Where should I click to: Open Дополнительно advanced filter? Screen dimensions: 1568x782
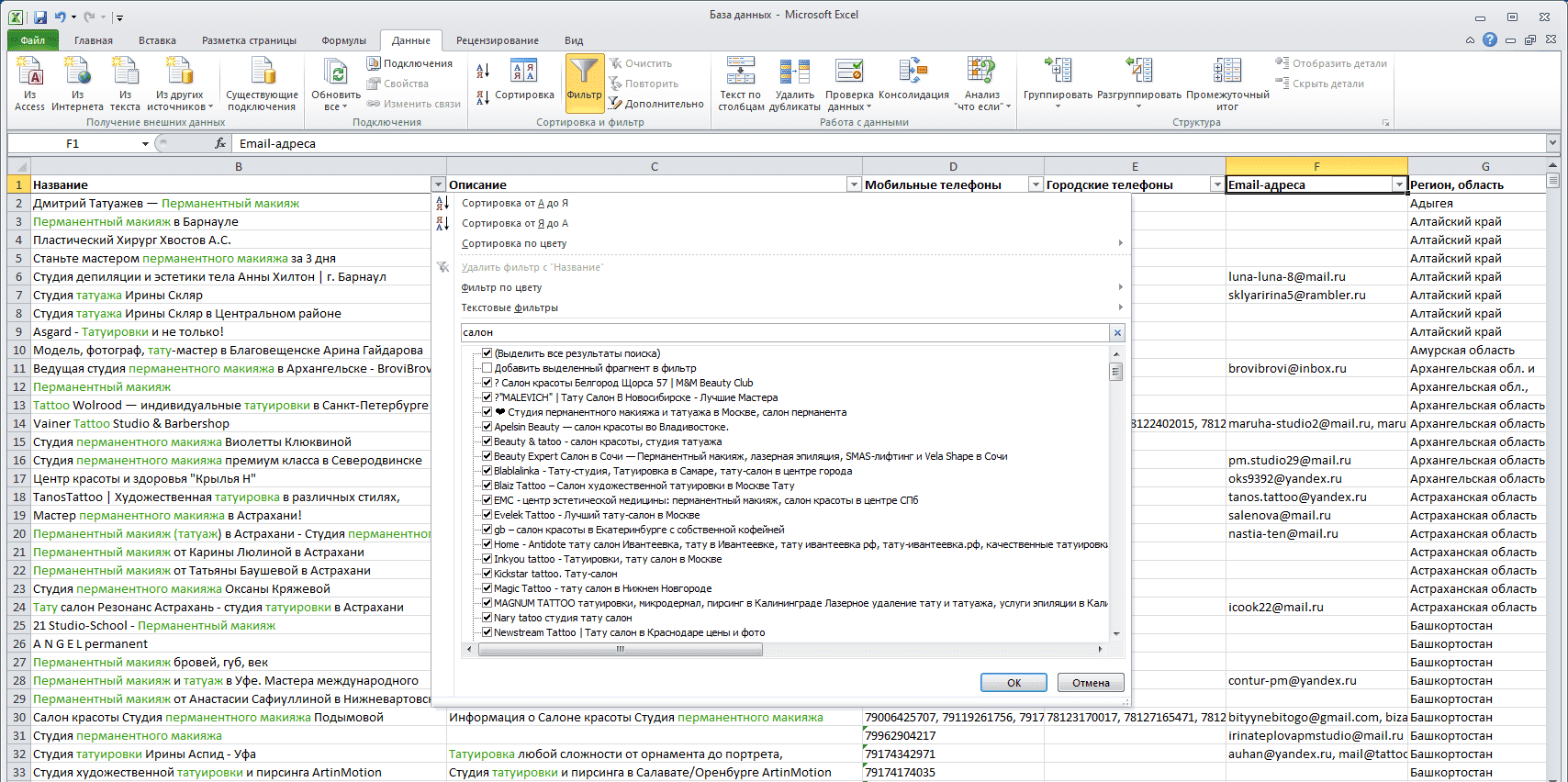(x=656, y=104)
